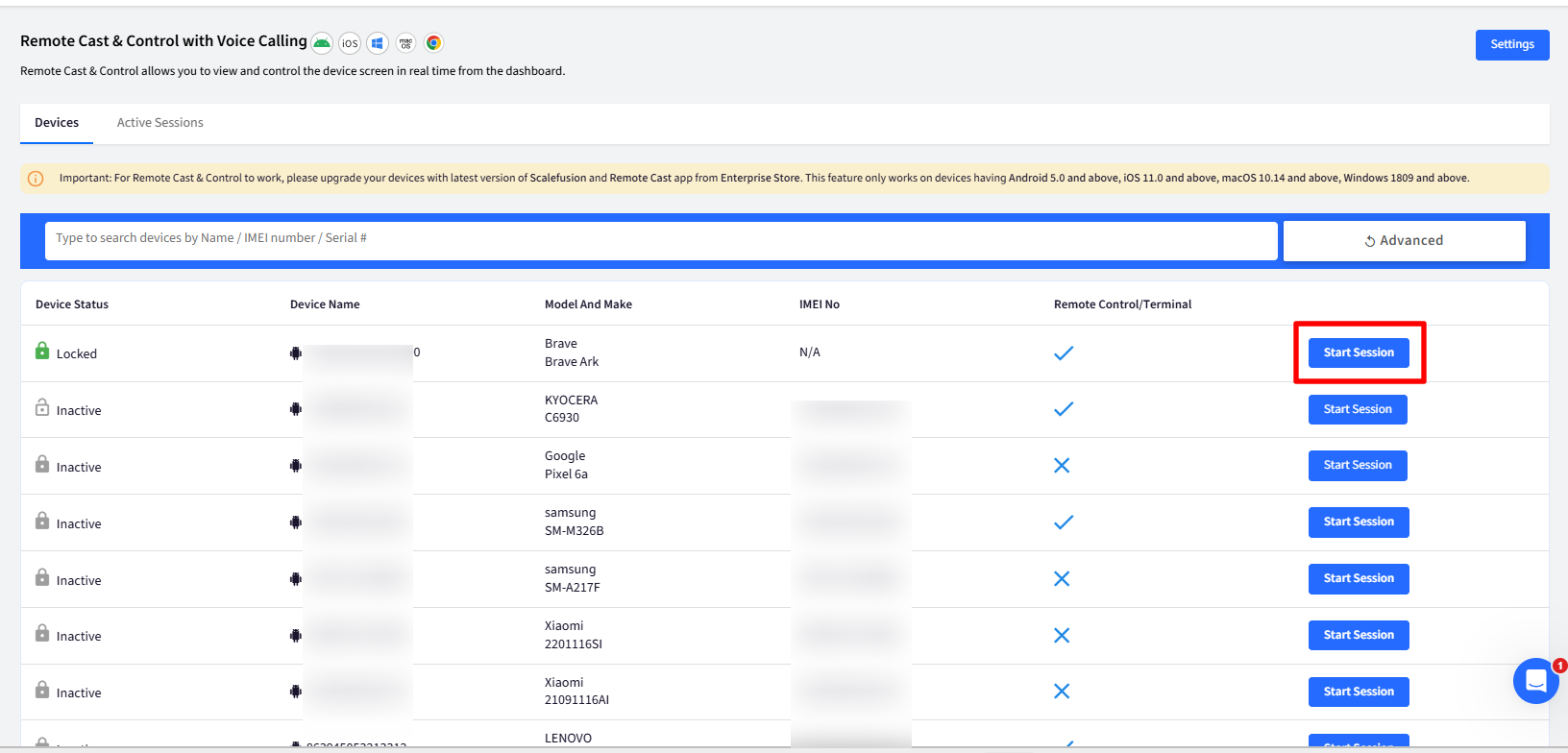The height and width of the screenshot is (753, 1568).
Task: Click the iOS platform icon in the title
Action: [350, 42]
